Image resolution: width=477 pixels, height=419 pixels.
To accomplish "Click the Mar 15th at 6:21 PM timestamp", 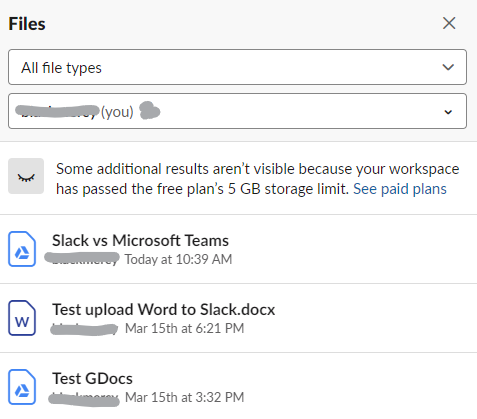I will pos(184,328).
